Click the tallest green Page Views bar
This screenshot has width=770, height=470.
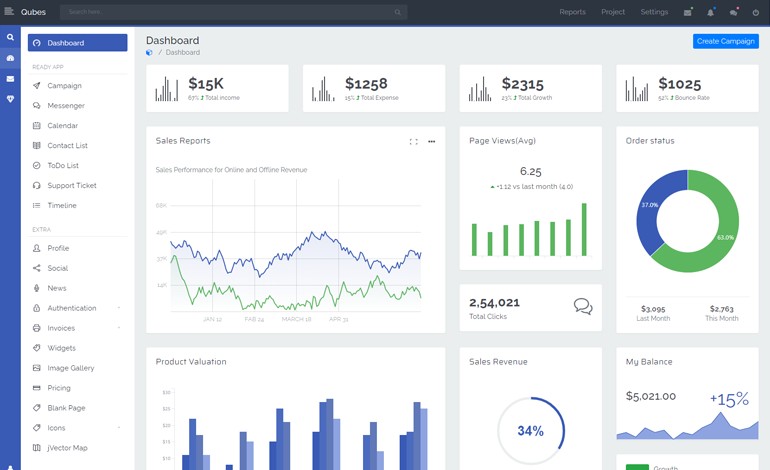584,229
